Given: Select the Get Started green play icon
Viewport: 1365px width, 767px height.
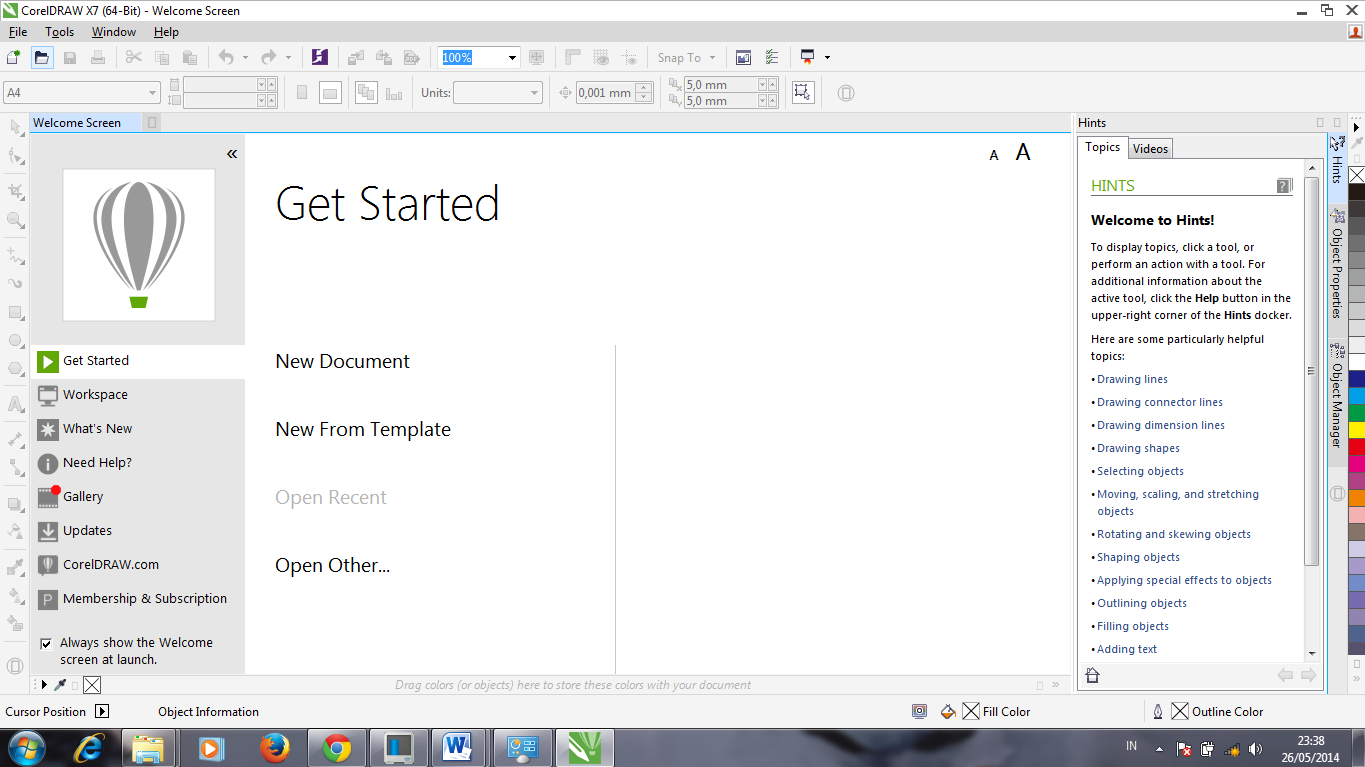Looking at the screenshot, I should point(47,361).
